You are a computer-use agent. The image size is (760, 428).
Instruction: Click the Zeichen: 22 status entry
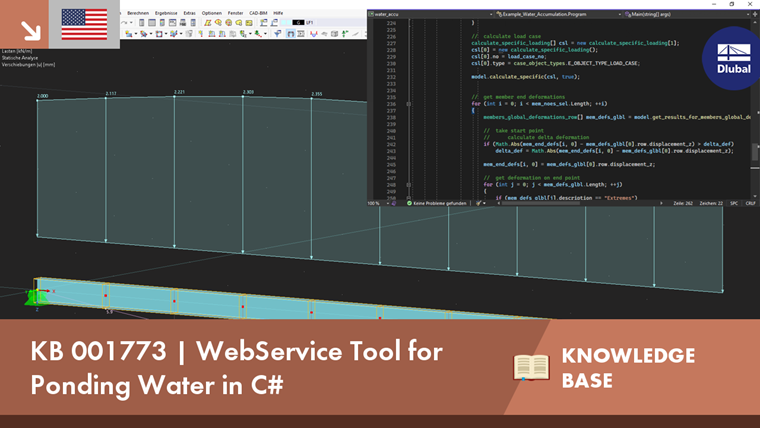(711, 203)
